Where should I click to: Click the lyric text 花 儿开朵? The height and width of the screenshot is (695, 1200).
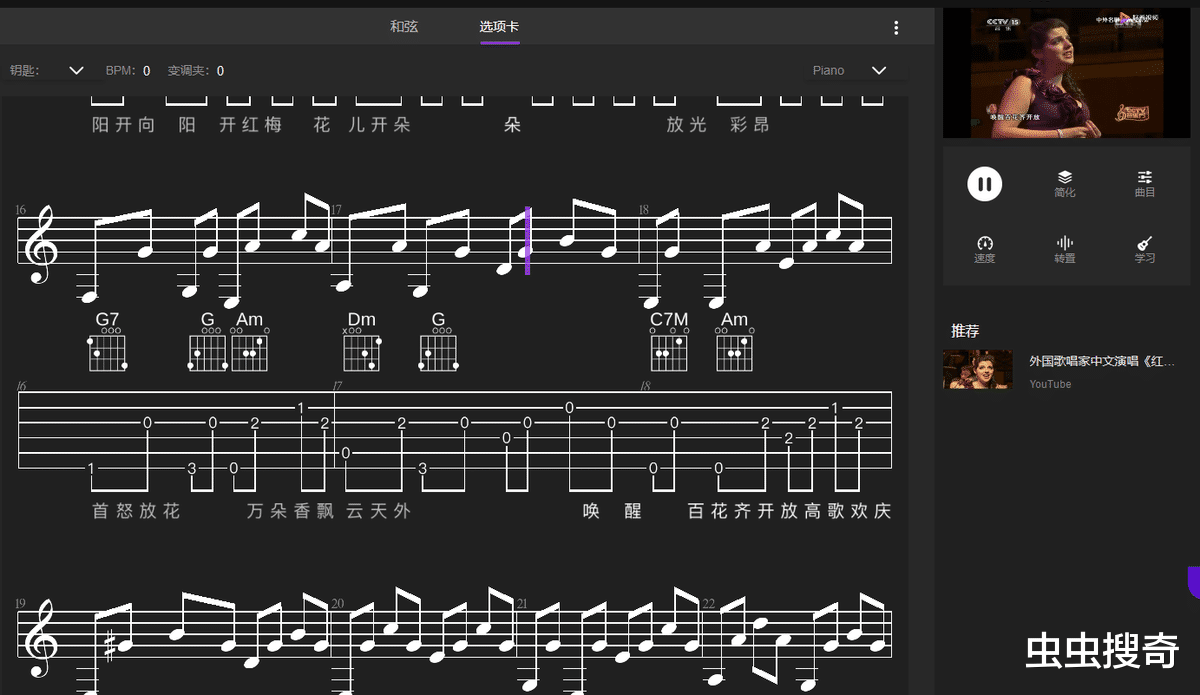(362, 125)
